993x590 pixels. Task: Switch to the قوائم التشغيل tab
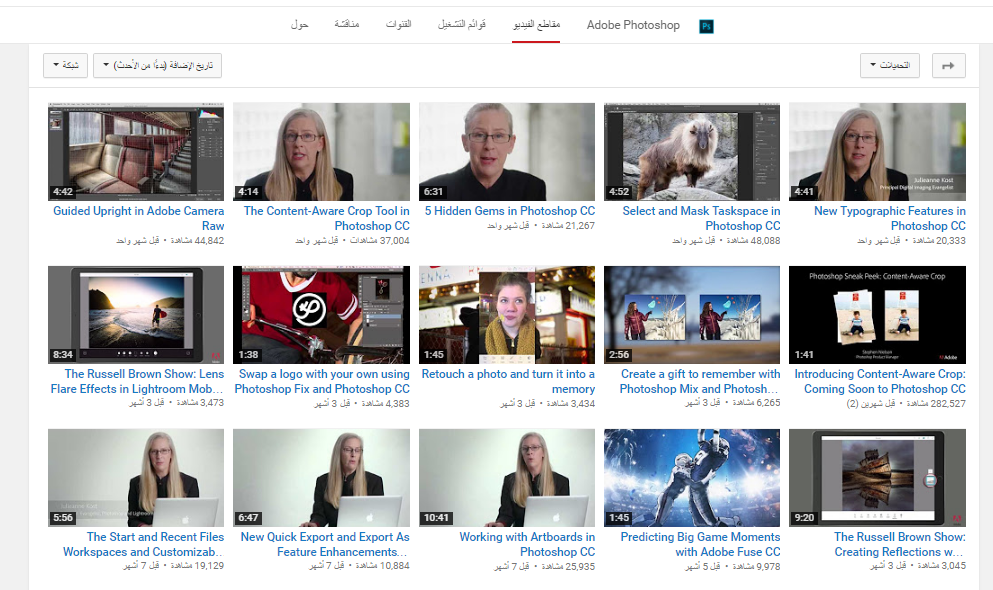click(462, 25)
